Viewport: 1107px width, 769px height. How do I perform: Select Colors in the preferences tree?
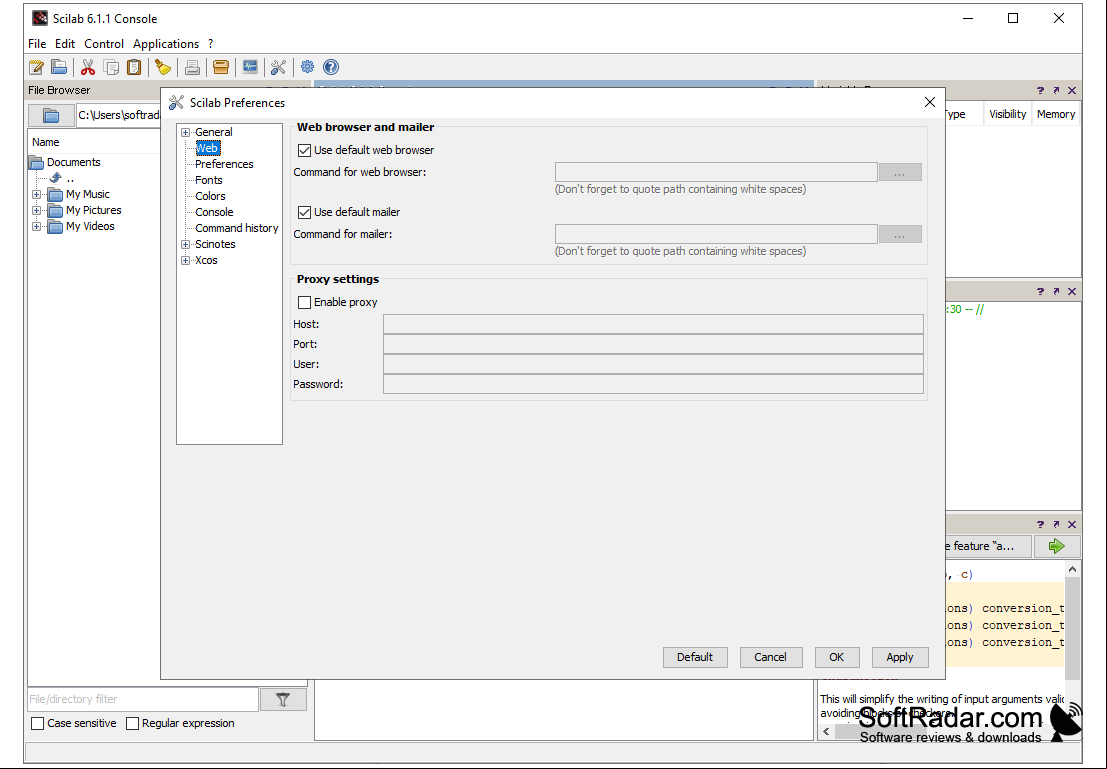coord(210,196)
